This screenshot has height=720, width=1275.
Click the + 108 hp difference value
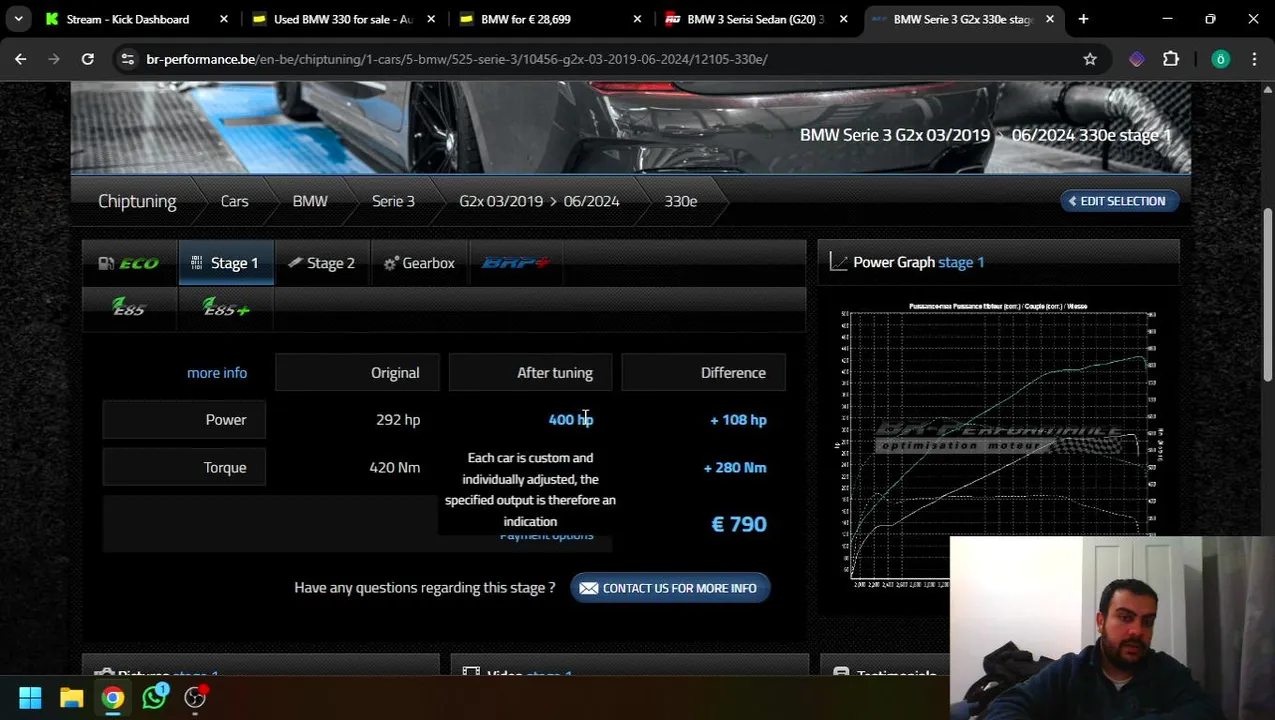738,420
